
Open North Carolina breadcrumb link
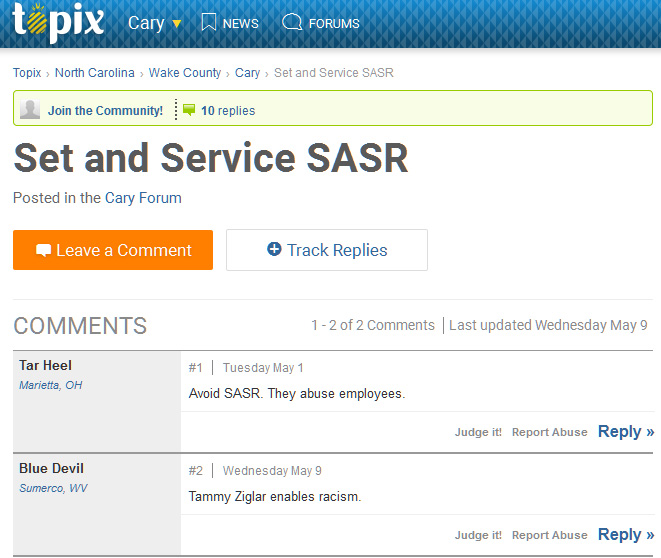[x=95, y=73]
